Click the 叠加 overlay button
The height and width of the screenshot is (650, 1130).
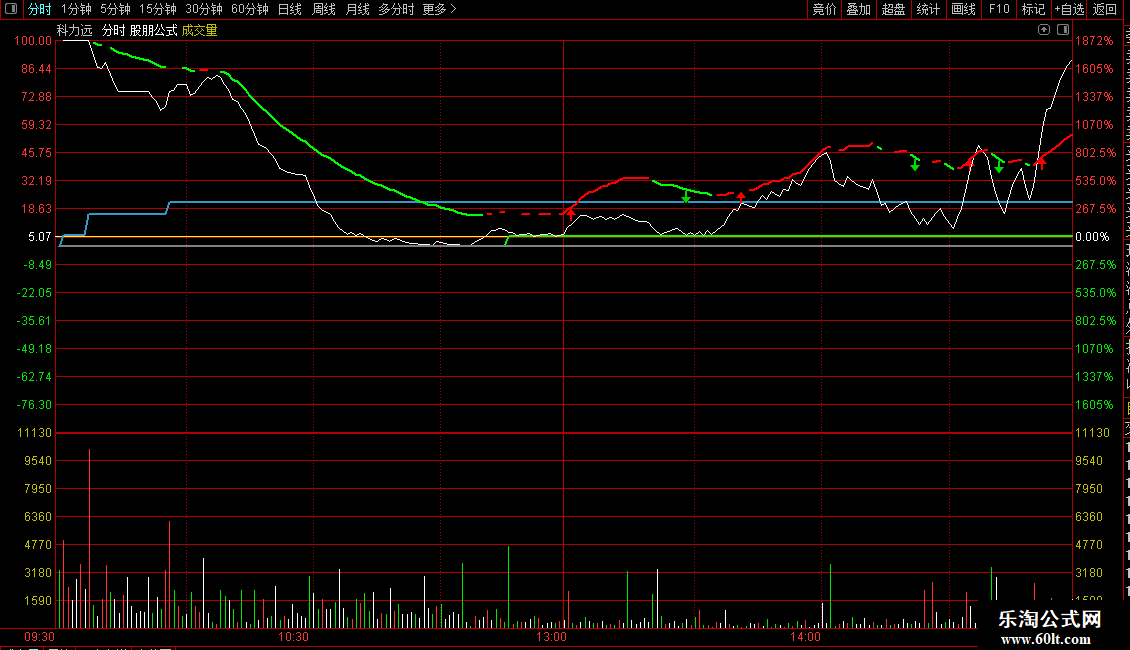coord(859,9)
